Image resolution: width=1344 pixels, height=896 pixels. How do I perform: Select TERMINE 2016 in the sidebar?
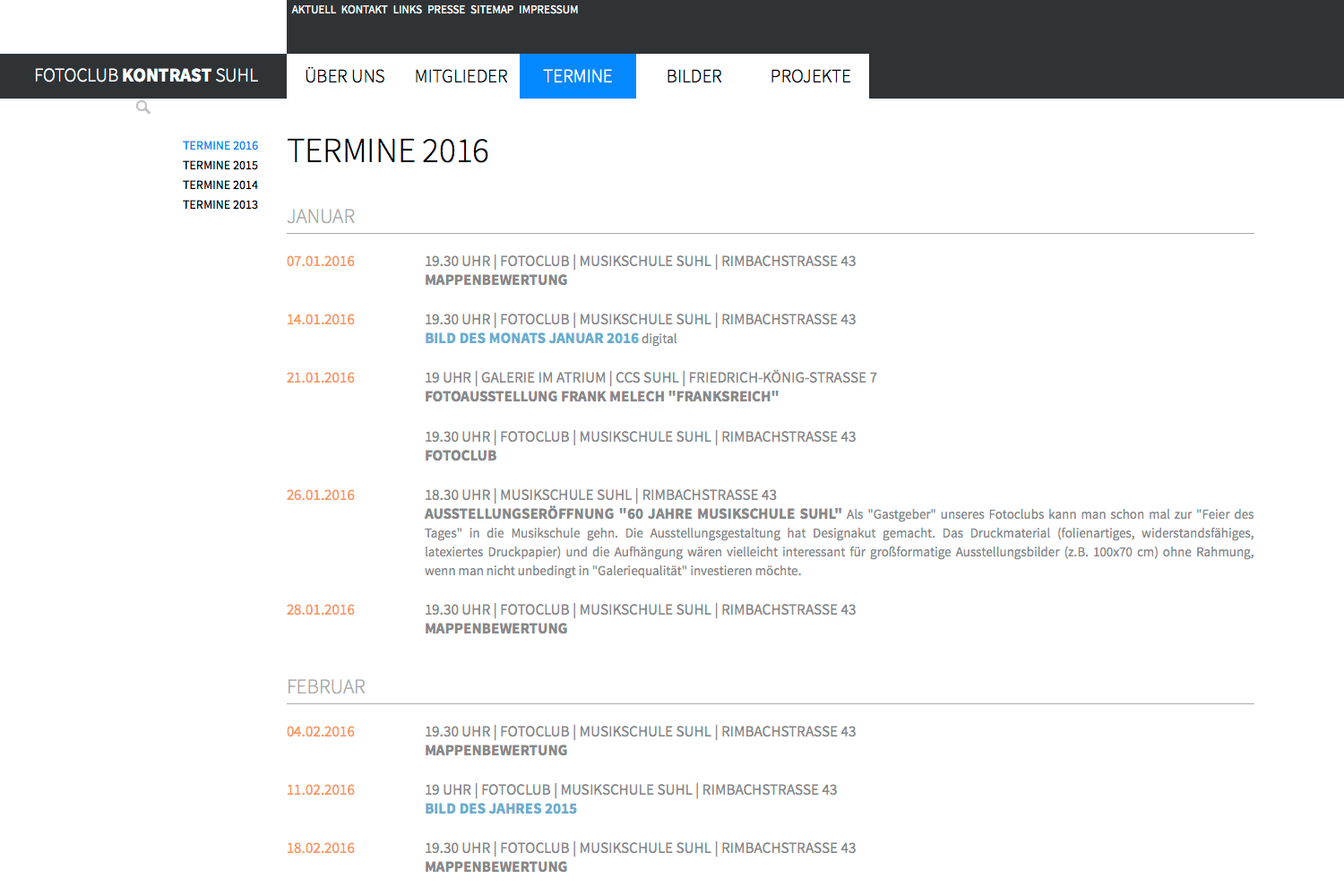220,145
